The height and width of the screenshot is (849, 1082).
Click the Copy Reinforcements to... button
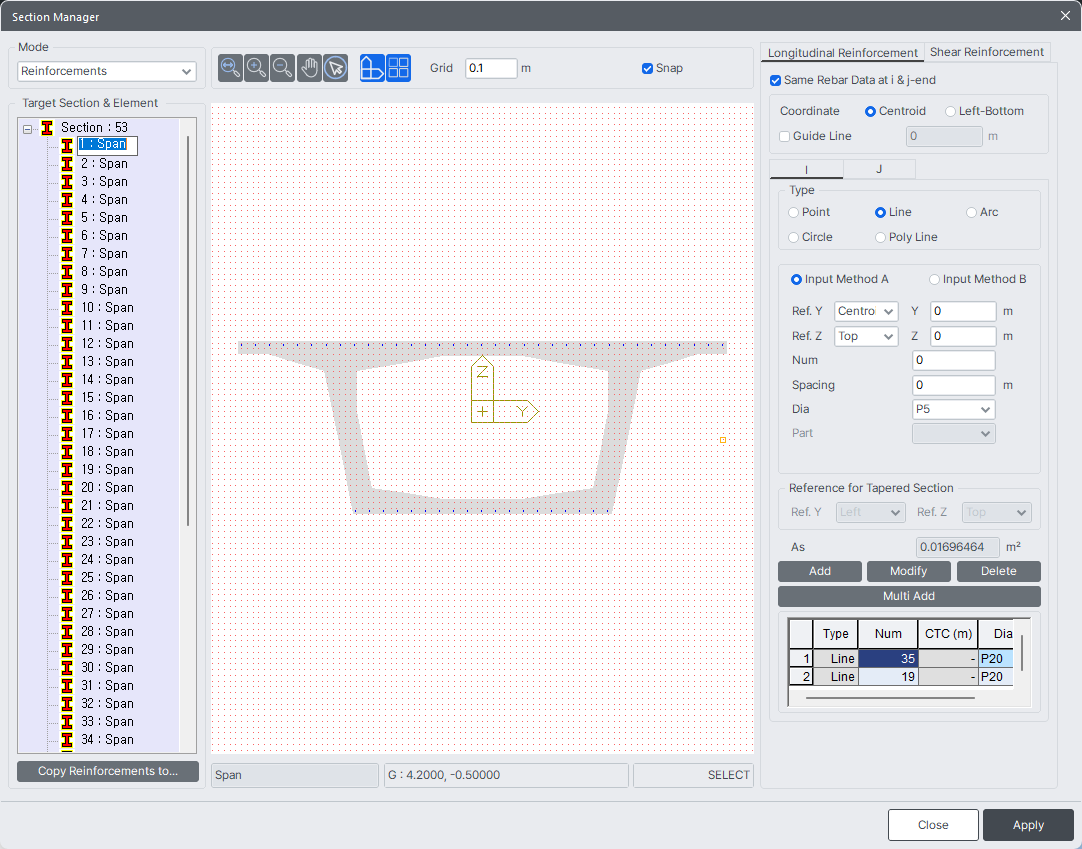pos(108,771)
